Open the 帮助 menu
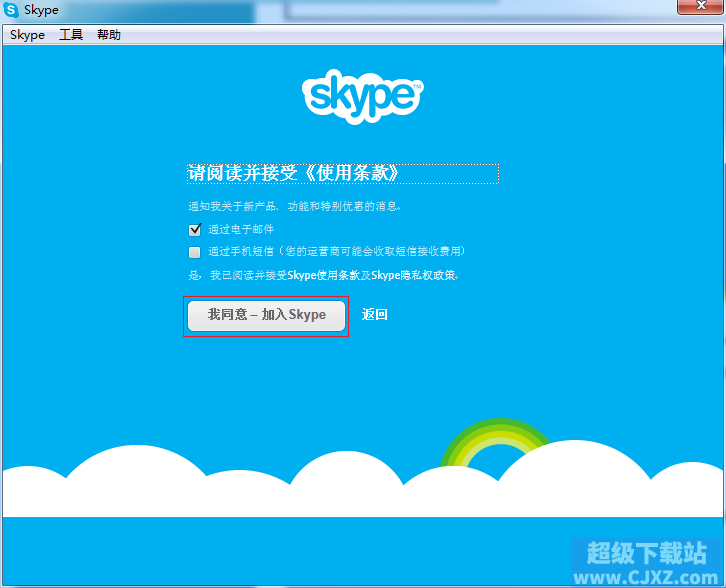The height and width of the screenshot is (588, 726). (109, 35)
